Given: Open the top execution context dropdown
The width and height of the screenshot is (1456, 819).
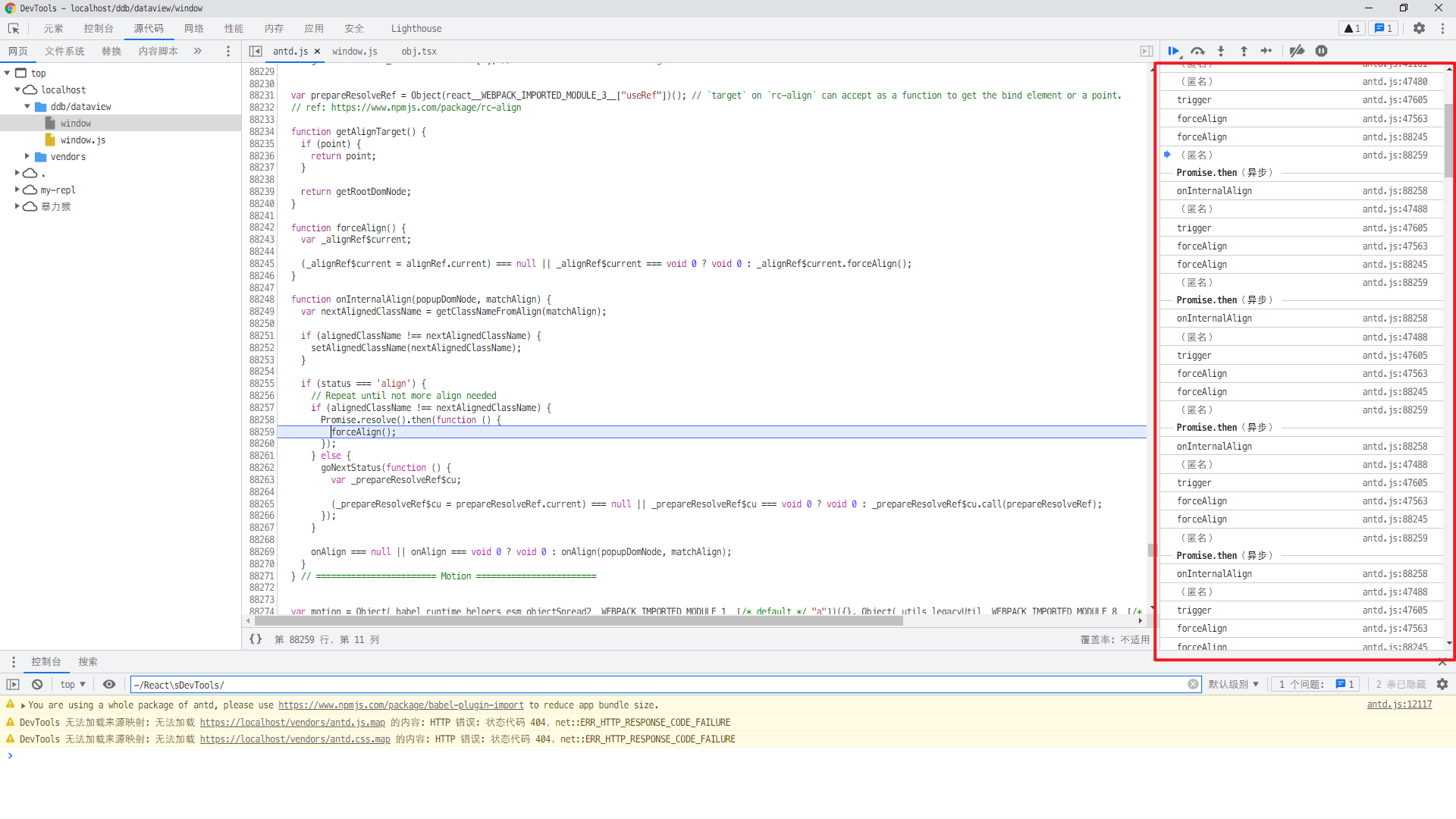Looking at the screenshot, I should [x=72, y=684].
